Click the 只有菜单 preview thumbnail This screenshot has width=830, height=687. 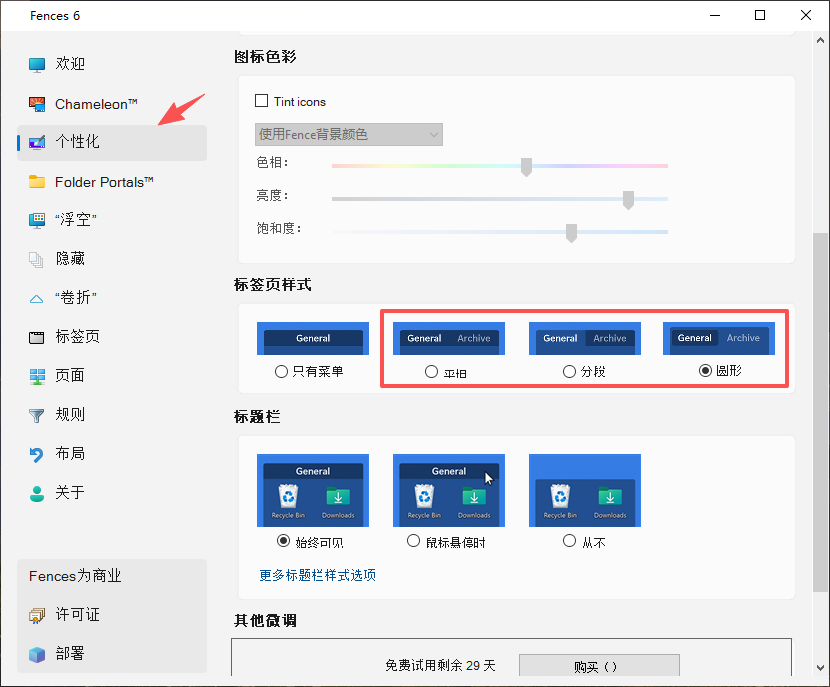[x=313, y=338]
